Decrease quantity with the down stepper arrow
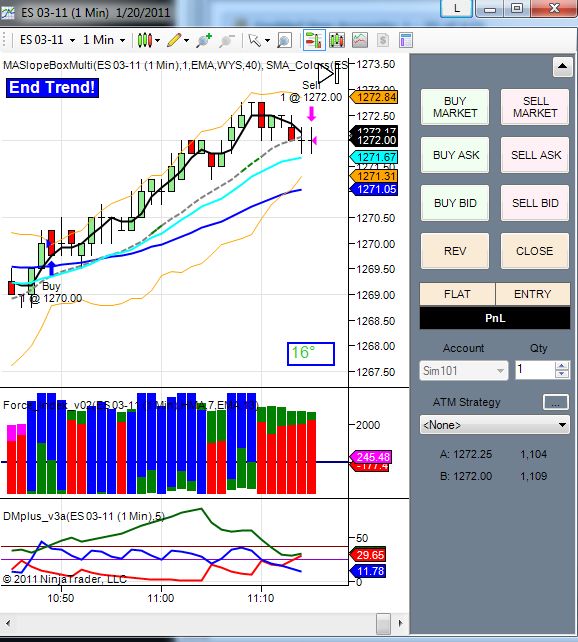The image size is (578, 642). tap(562, 374)
